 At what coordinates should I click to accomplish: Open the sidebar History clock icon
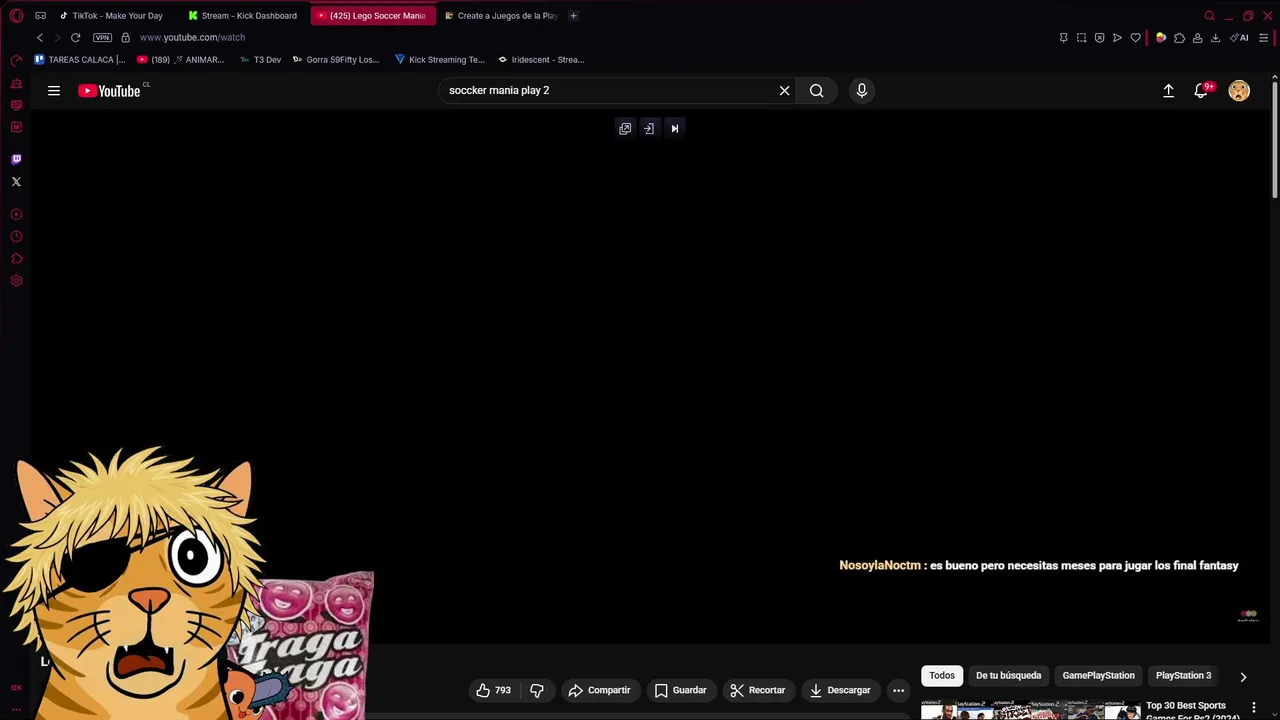pos(16,237)
